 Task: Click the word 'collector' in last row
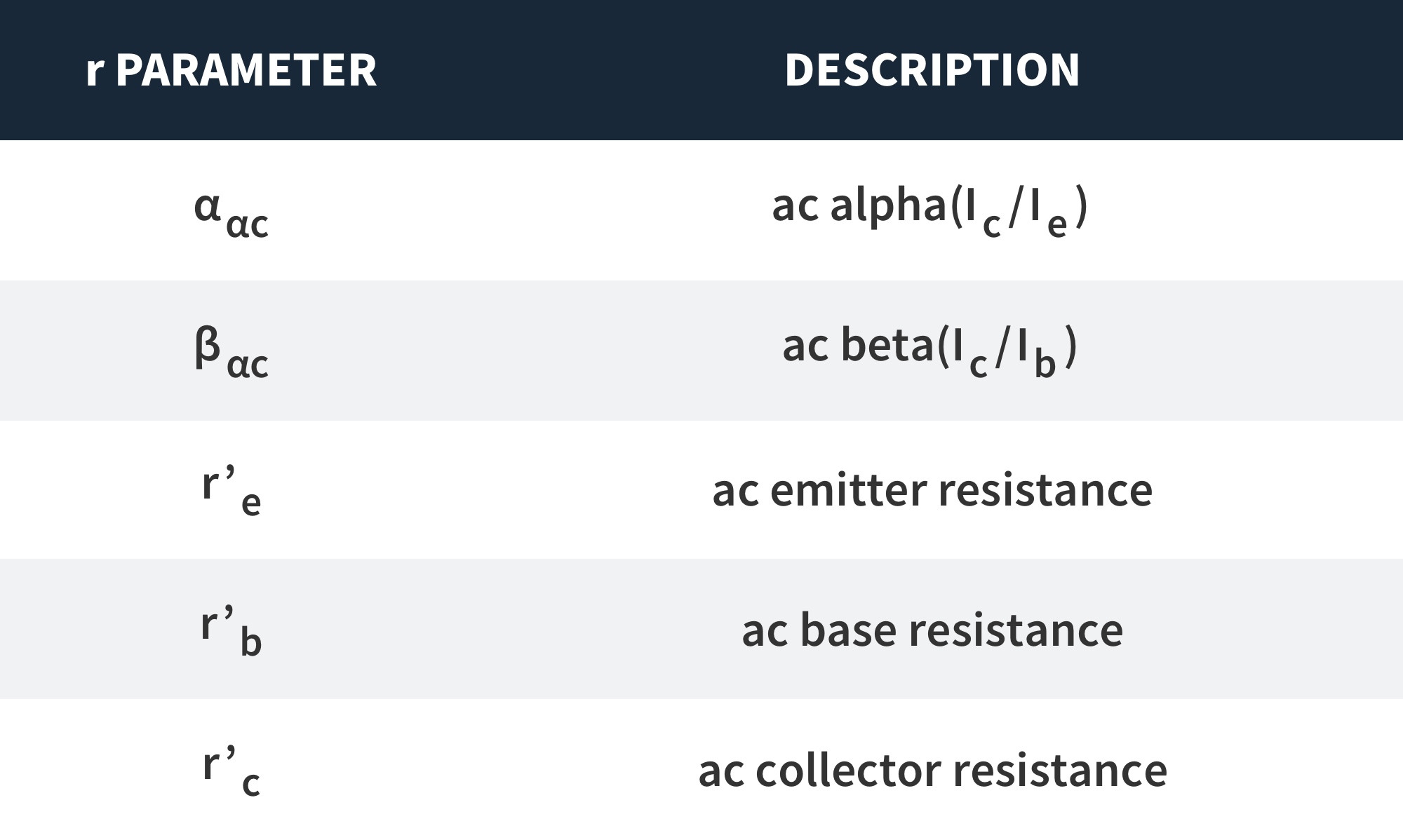coord(849,771)
